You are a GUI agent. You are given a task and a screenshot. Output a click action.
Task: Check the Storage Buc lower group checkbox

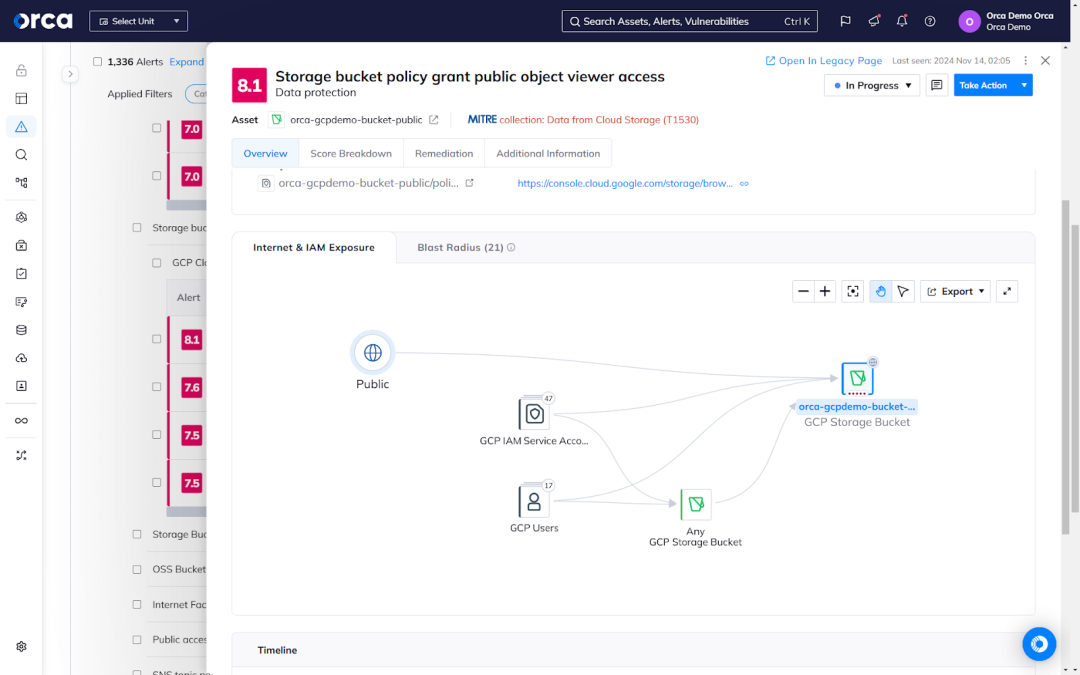(136, 534)
